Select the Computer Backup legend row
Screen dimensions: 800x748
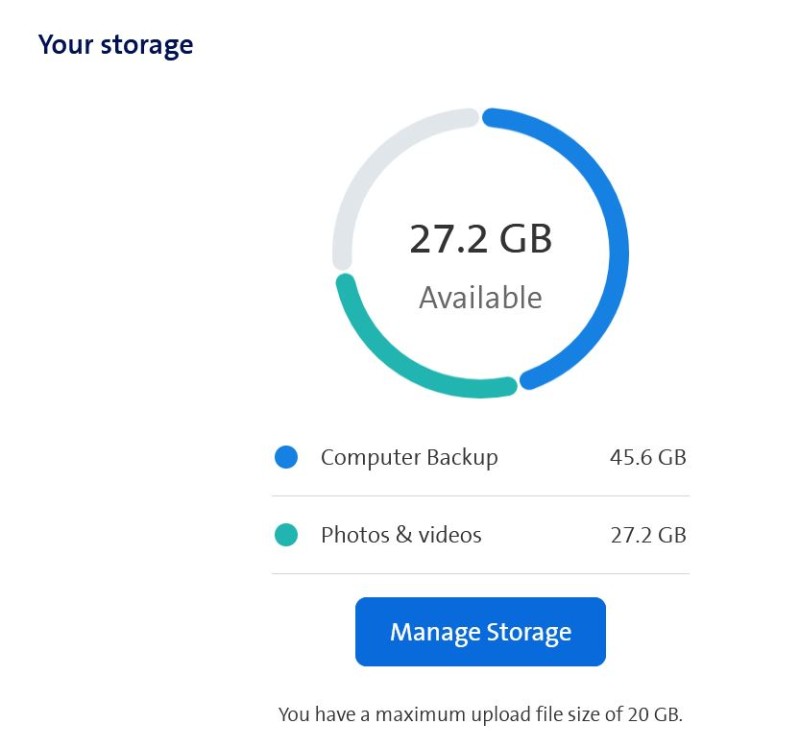[480, 457]
